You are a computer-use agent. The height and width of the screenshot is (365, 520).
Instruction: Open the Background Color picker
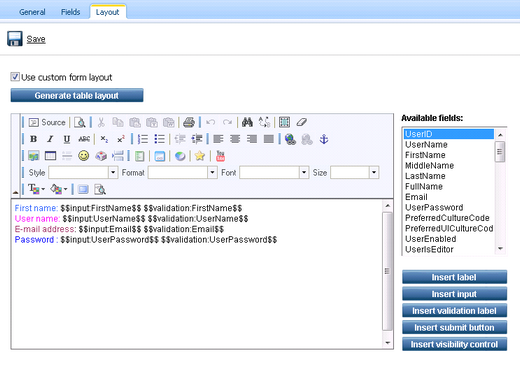[59, 189]
